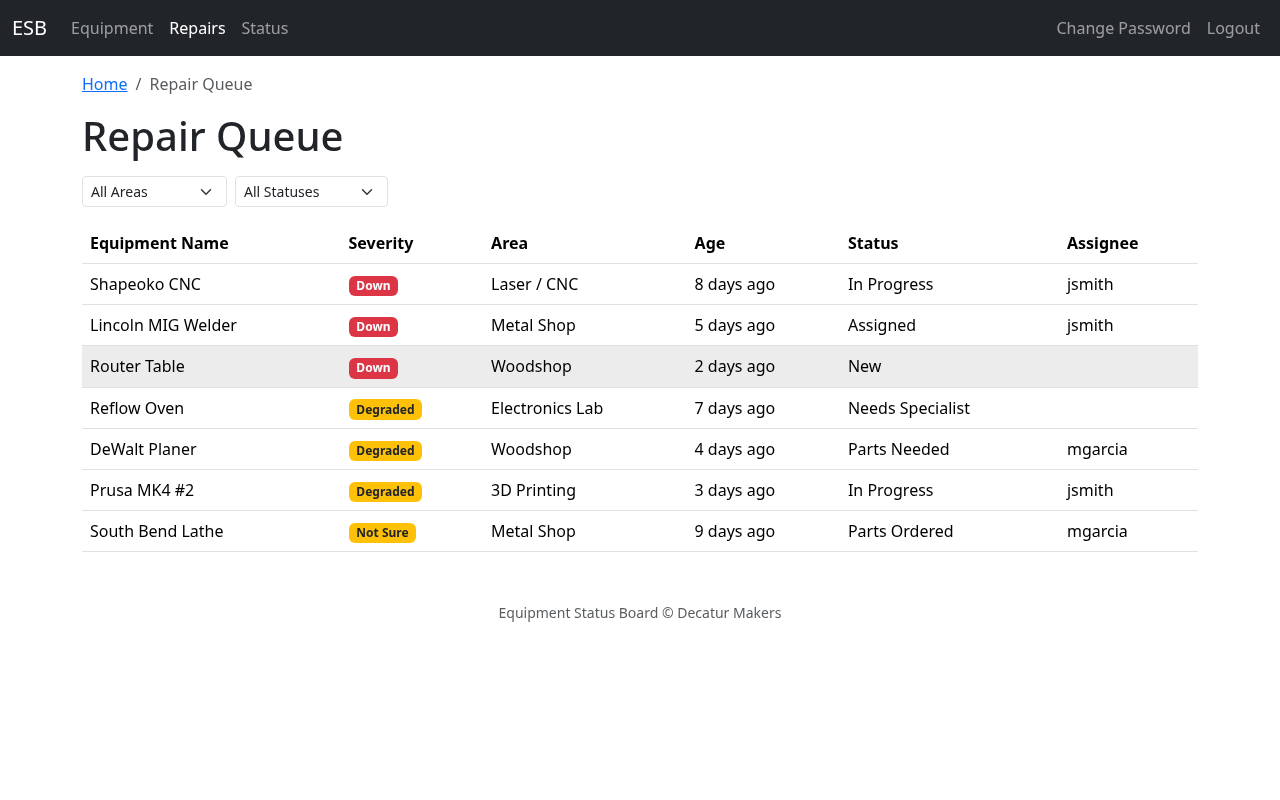Click assignee jsmith on the Shapeoko CNC row
Image resolution: width=1280 pixels, height=800 pixels.
click(x=1090, y=284)
